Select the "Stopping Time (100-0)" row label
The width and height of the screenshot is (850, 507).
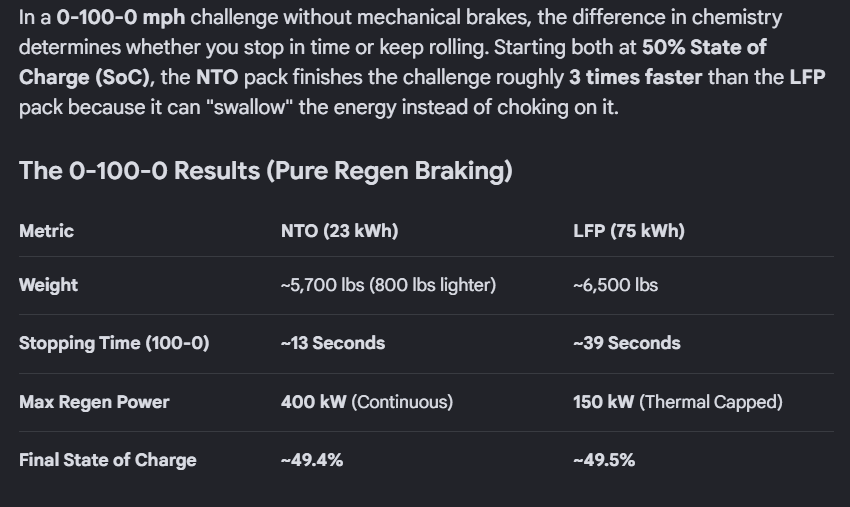114,343
